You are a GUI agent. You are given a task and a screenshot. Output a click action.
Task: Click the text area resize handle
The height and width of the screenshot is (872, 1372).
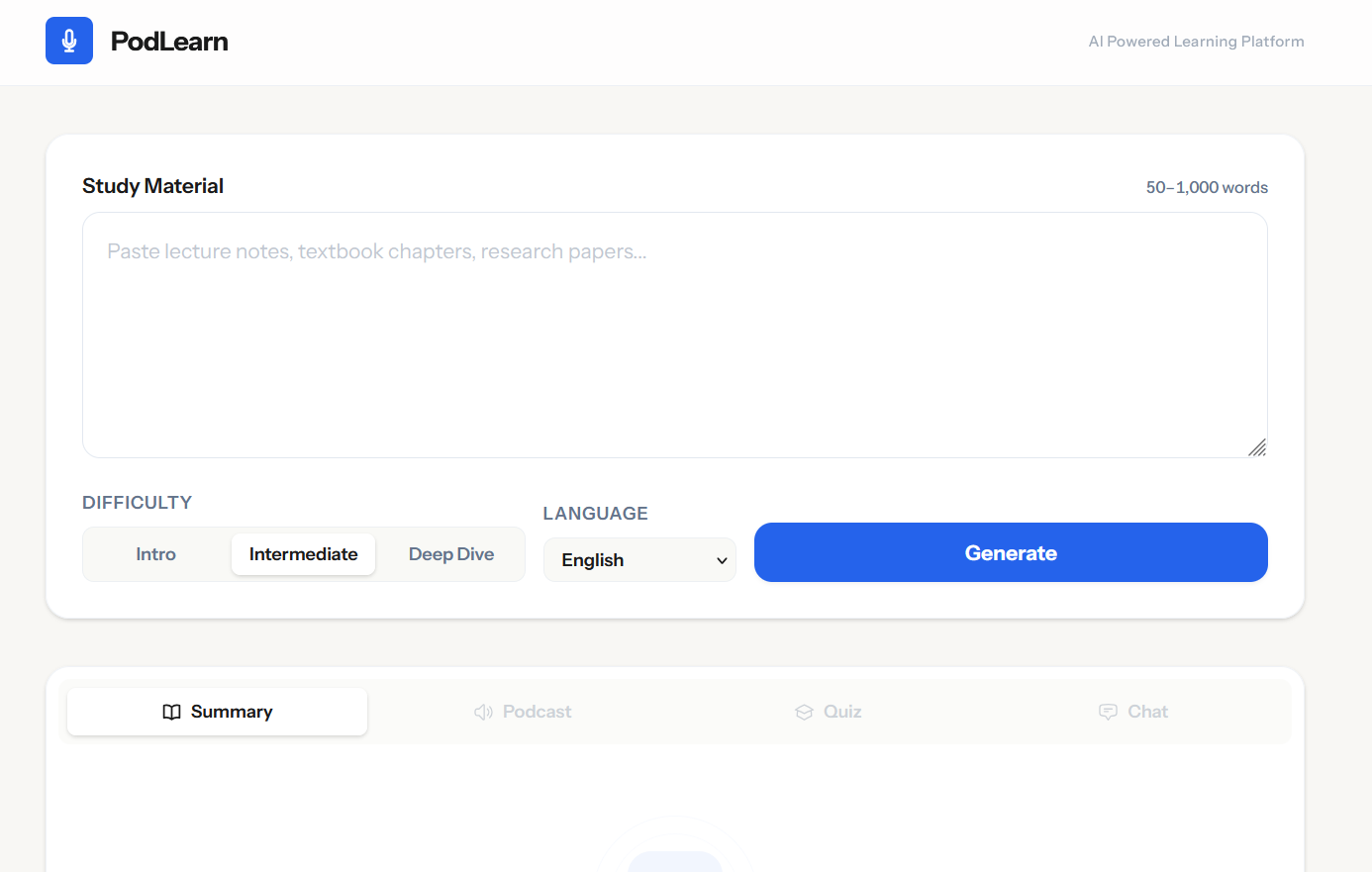pyautogui.click(x=1258, y=447)
